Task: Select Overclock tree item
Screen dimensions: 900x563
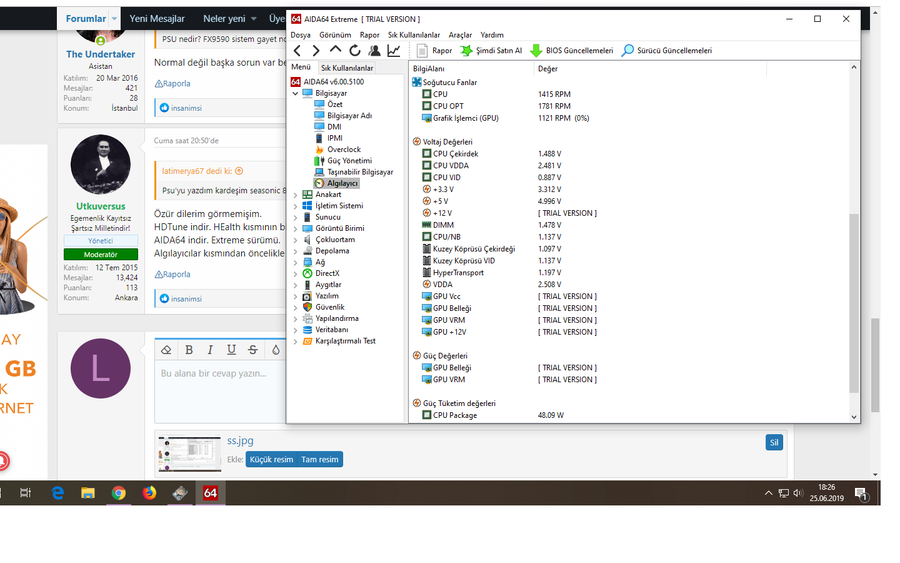Action: (344, 149)
